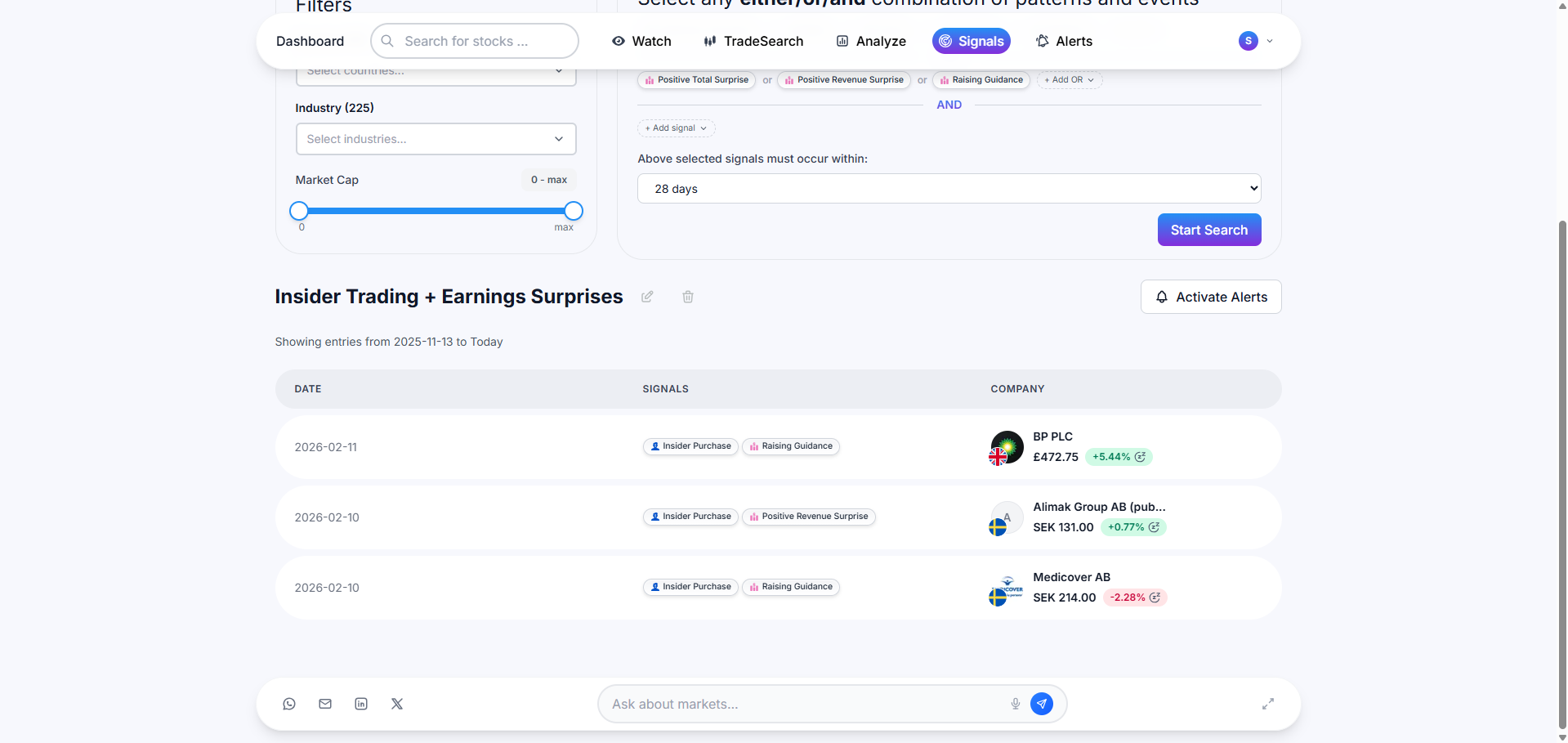Click the WhatsApp share icon
This screenshot has height=743, width=1568.
[x=289, y=704]
